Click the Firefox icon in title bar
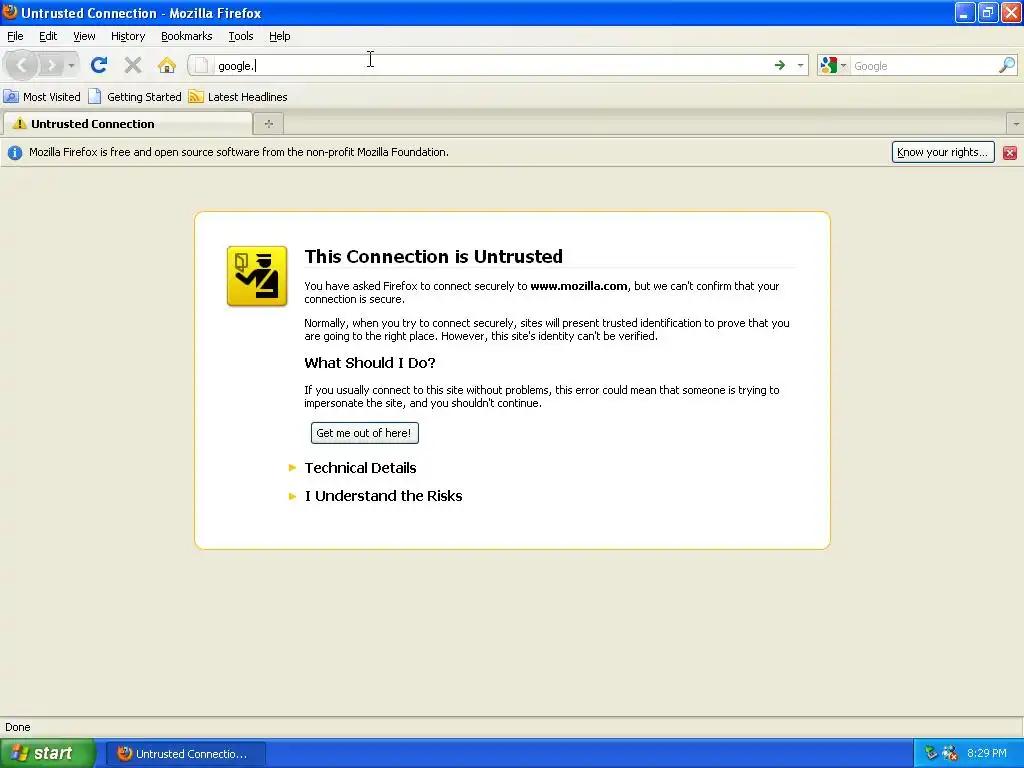The height and width of the screenshot is (768, 1024). tap(10, 12)
